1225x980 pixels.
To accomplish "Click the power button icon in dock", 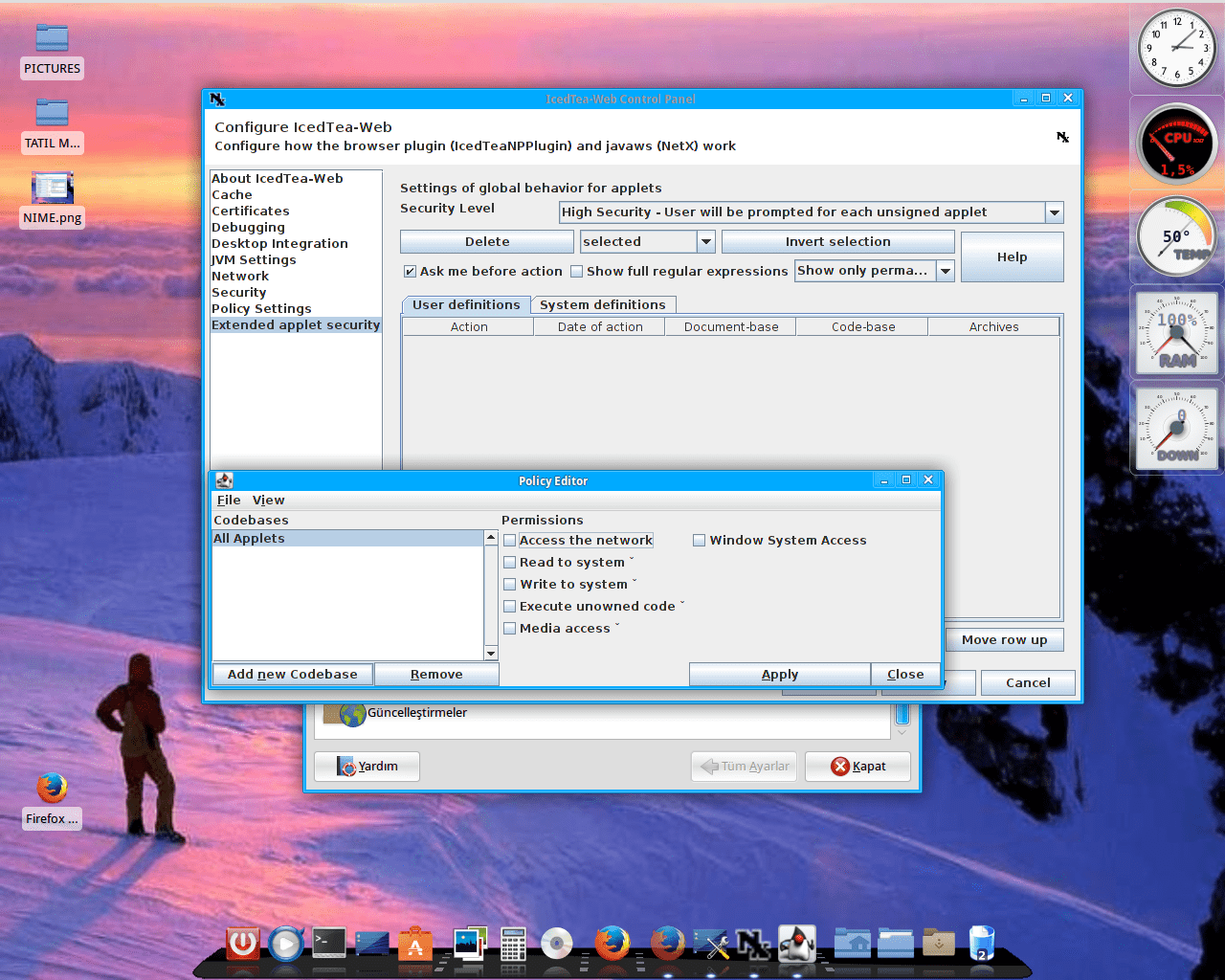I will (242, 943).
